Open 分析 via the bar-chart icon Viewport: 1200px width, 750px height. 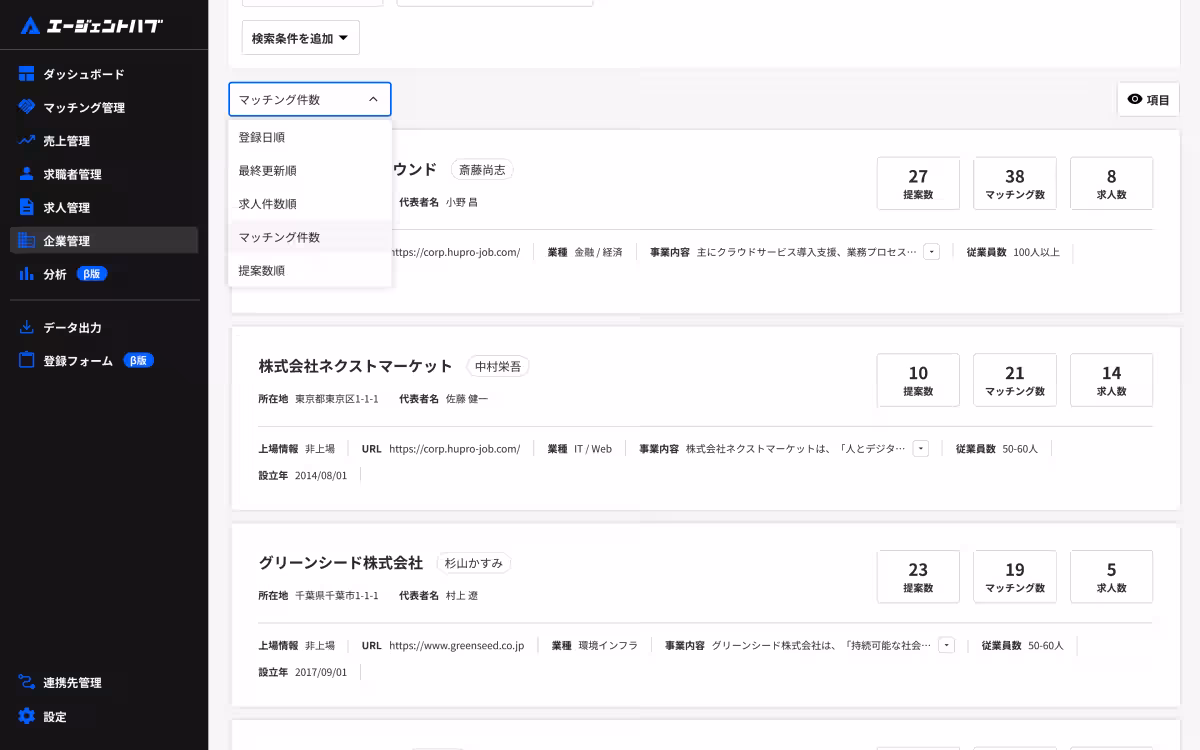click(24, 273)
